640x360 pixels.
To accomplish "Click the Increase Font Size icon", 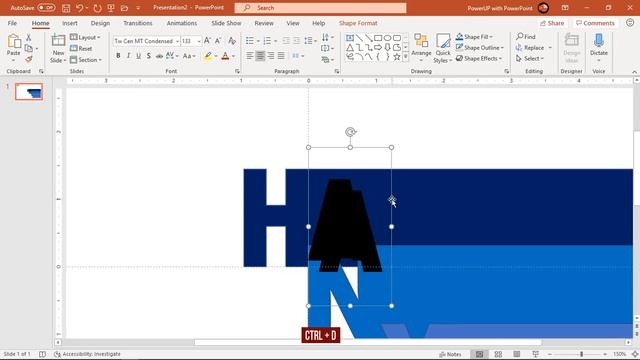I will tap(207, 41).
